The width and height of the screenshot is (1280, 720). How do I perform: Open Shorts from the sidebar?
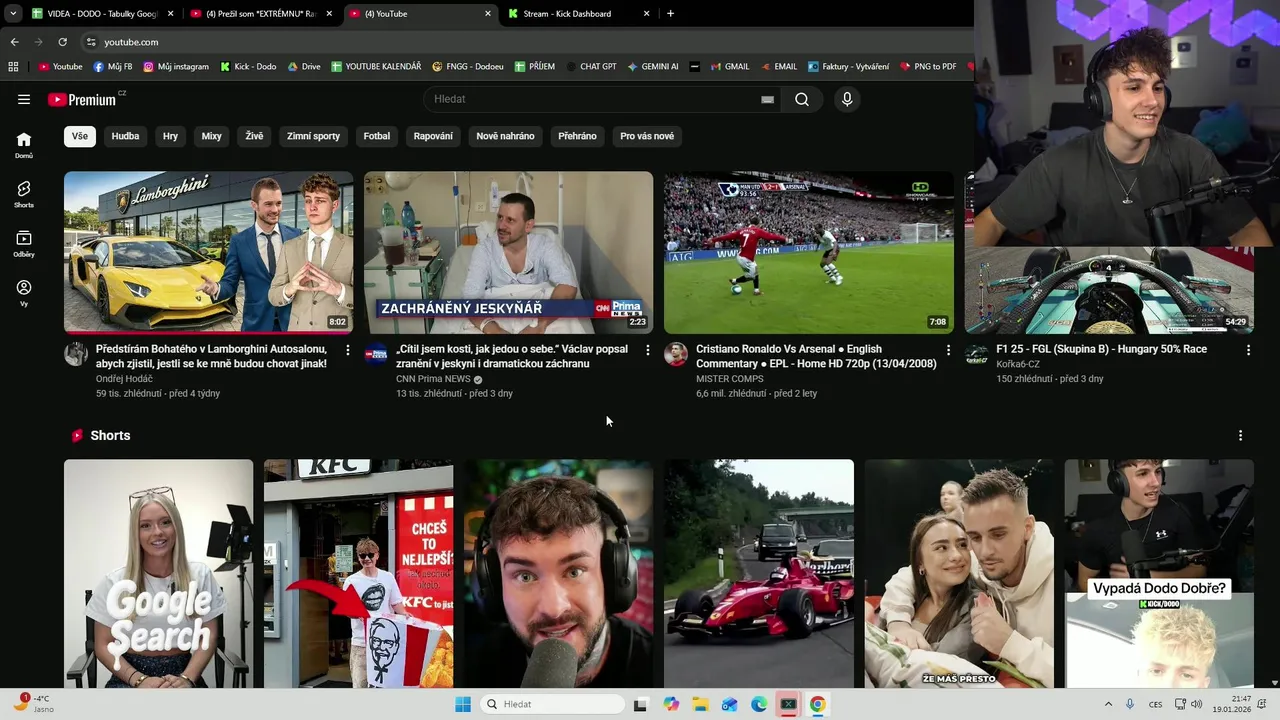[x=24, y=194]
